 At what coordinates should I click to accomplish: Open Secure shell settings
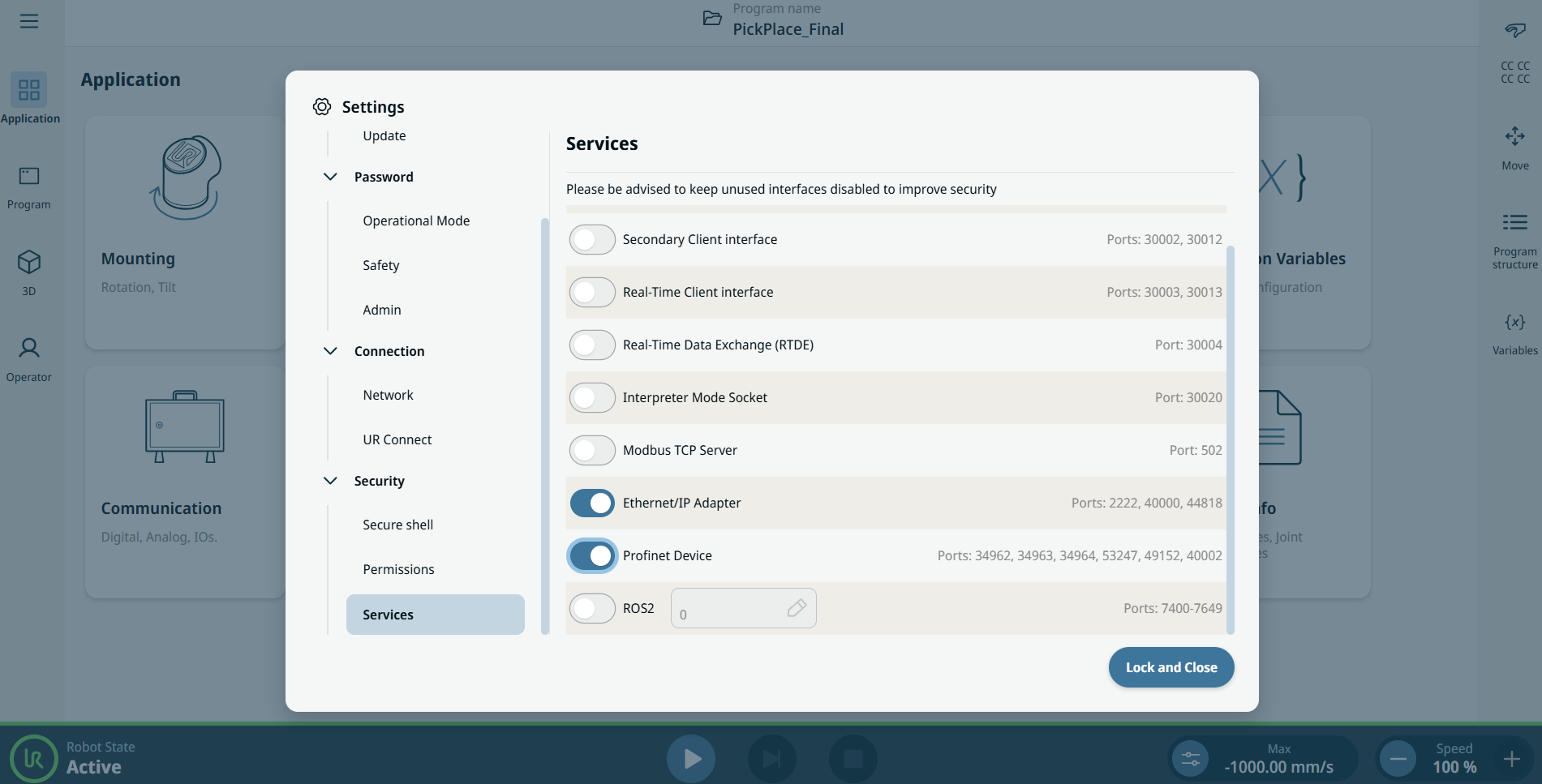(x=397, y=525)
